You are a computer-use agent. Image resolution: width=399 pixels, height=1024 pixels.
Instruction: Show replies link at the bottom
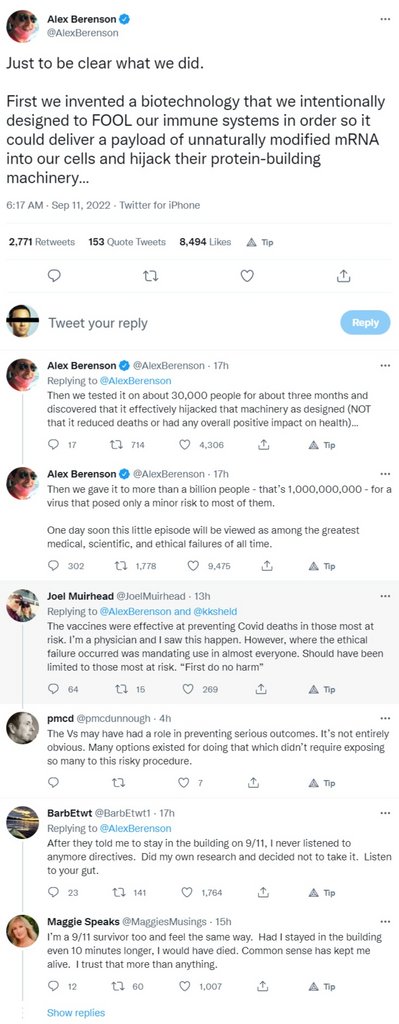click(x=76, y=1012)
